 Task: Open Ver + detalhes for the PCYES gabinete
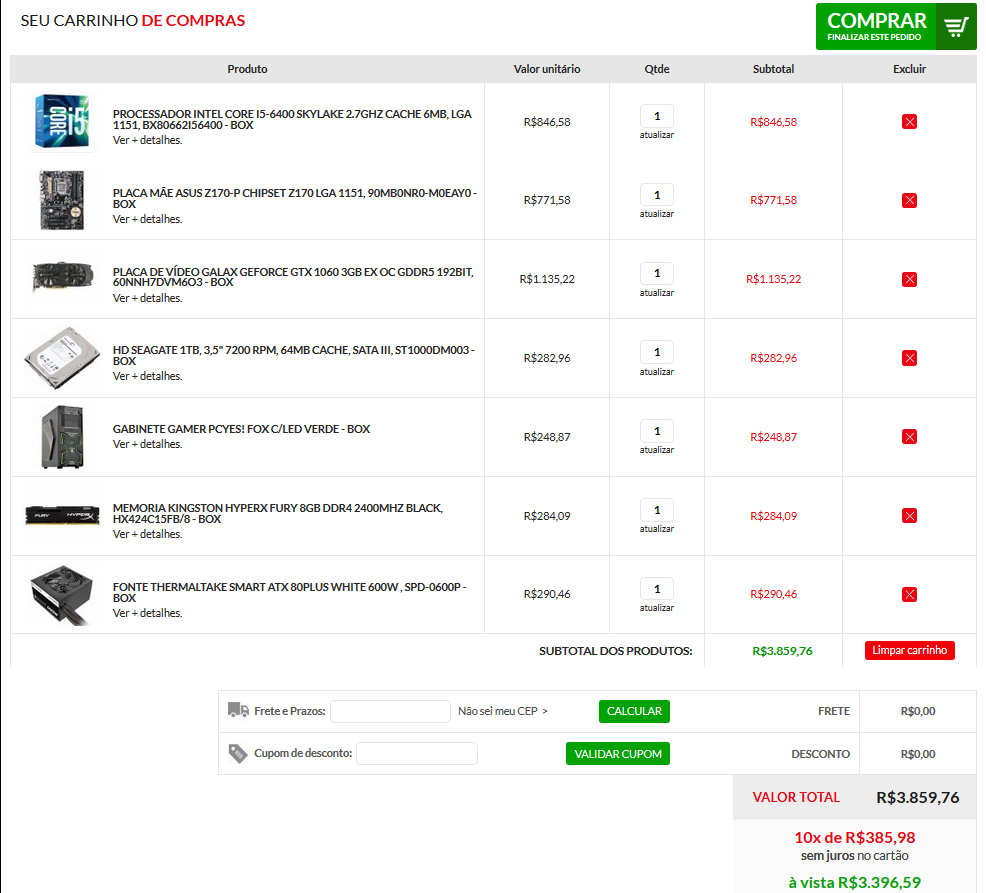click(148, 444)
